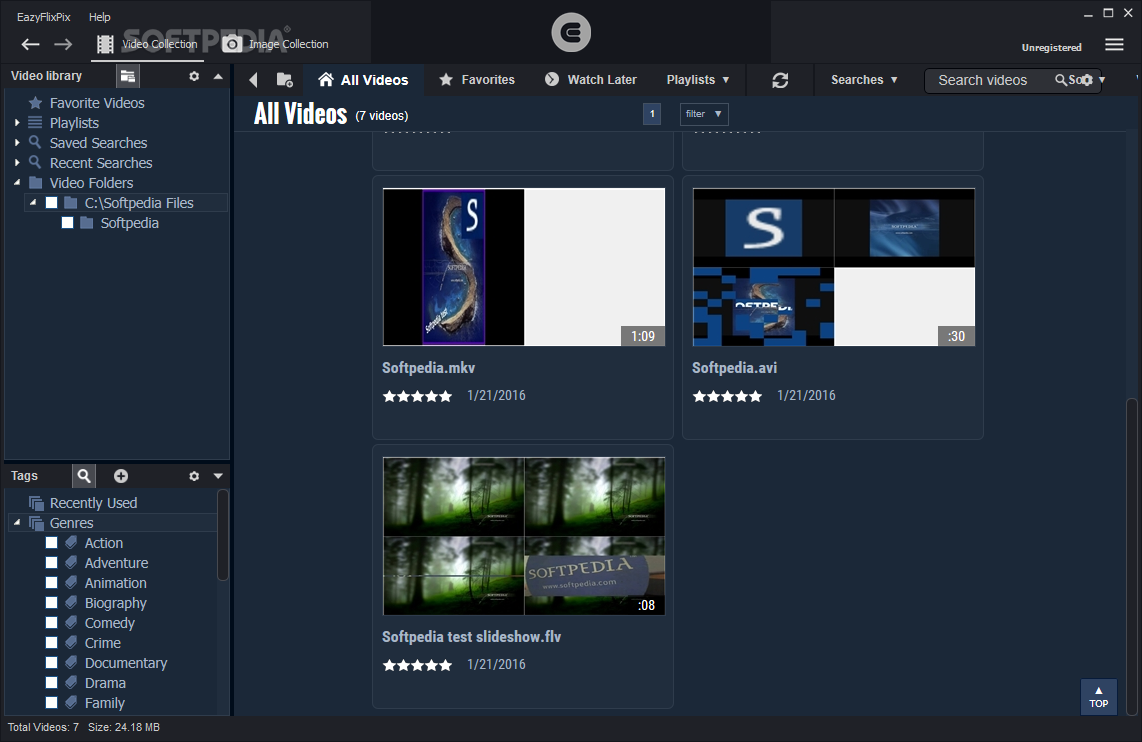Click the EazyFlixPix round logo icon
This screenshot has width=1142, height=742.
point(571,33)
